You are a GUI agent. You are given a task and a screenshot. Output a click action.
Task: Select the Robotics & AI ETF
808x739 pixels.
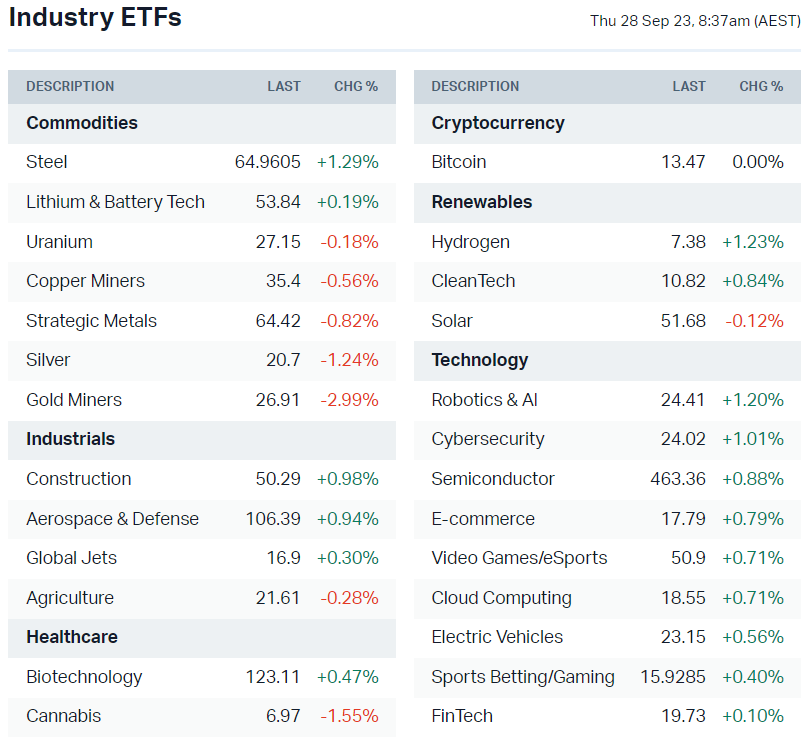tap(484, 400)
